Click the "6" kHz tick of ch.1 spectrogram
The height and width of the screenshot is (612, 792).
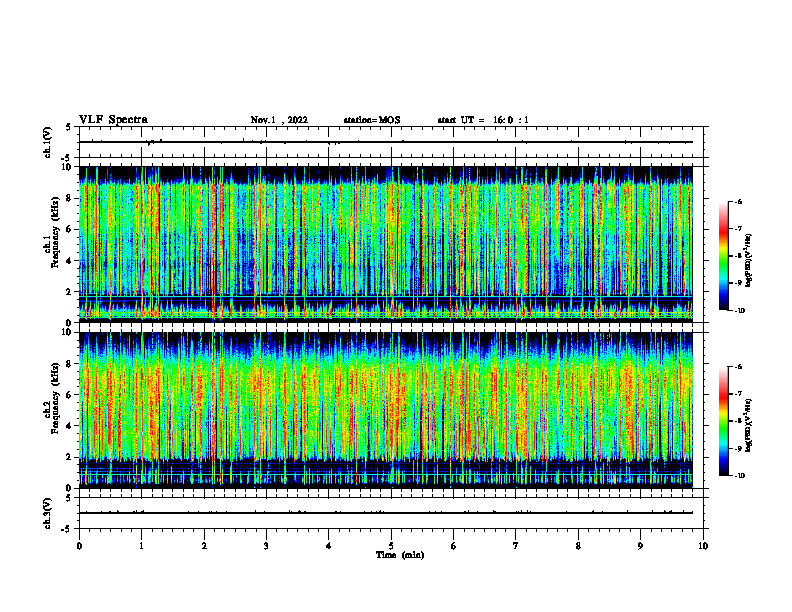[70, 230]
